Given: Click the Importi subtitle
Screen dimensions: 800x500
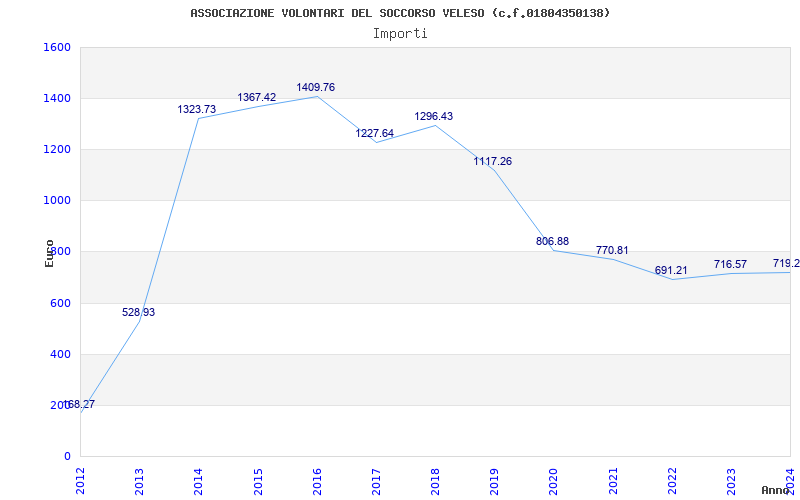Looking at the screenshot, I should pyautogui.click(x=400, y=34).
